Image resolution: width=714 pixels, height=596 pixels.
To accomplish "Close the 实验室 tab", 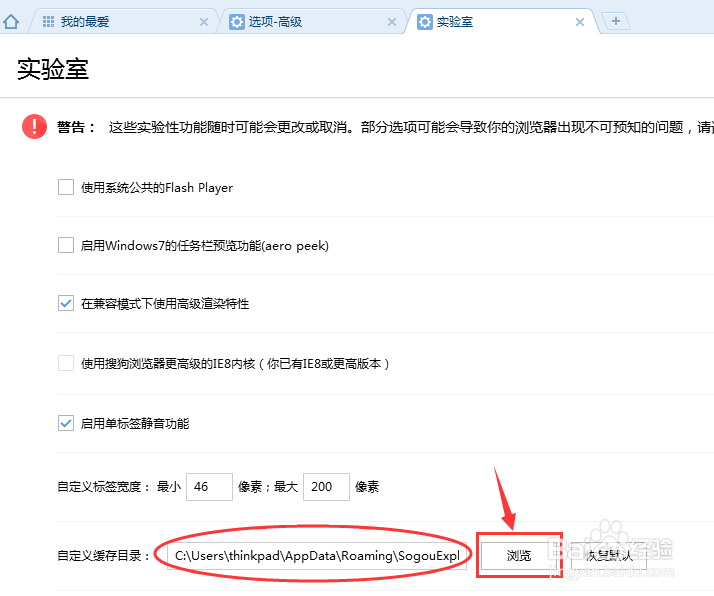I will 580,22.
